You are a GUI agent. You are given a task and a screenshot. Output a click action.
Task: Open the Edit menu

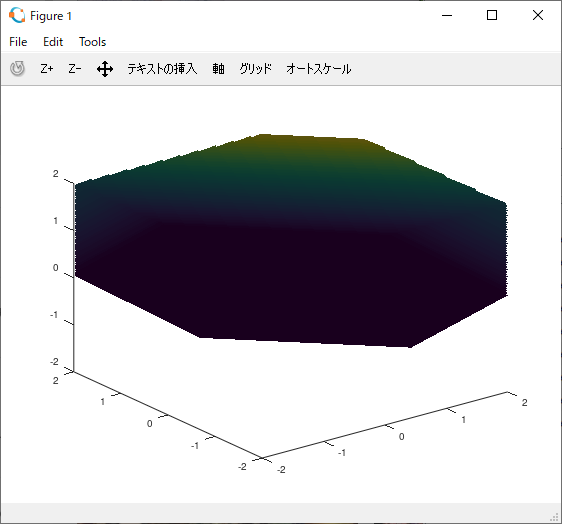(x=53, y=42)
